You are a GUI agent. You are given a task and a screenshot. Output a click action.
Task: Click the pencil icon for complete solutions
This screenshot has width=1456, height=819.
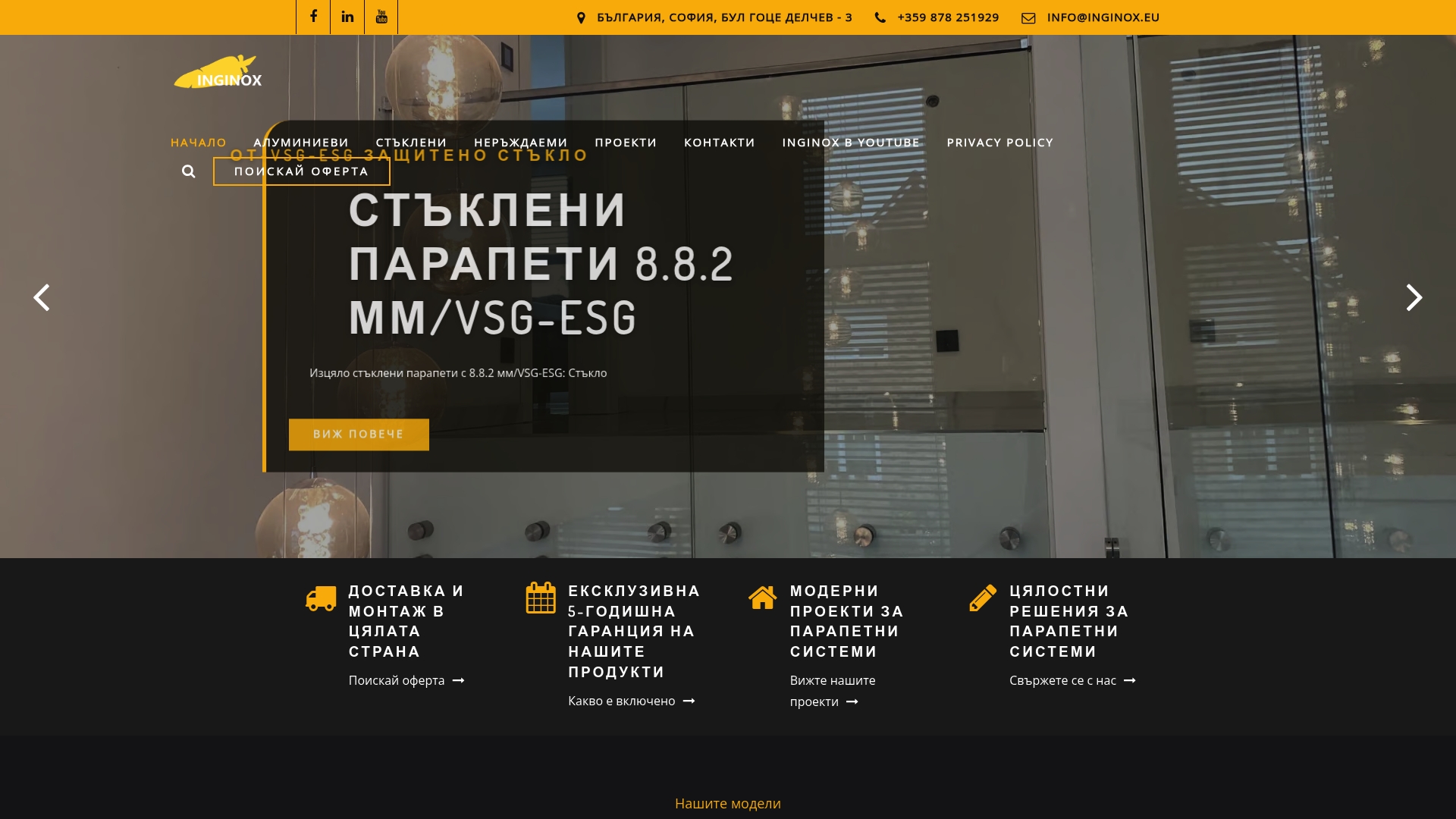tap(984, 598)
